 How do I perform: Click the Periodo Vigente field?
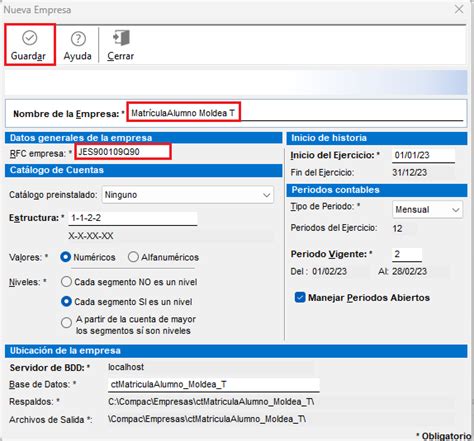click(407, 254)
